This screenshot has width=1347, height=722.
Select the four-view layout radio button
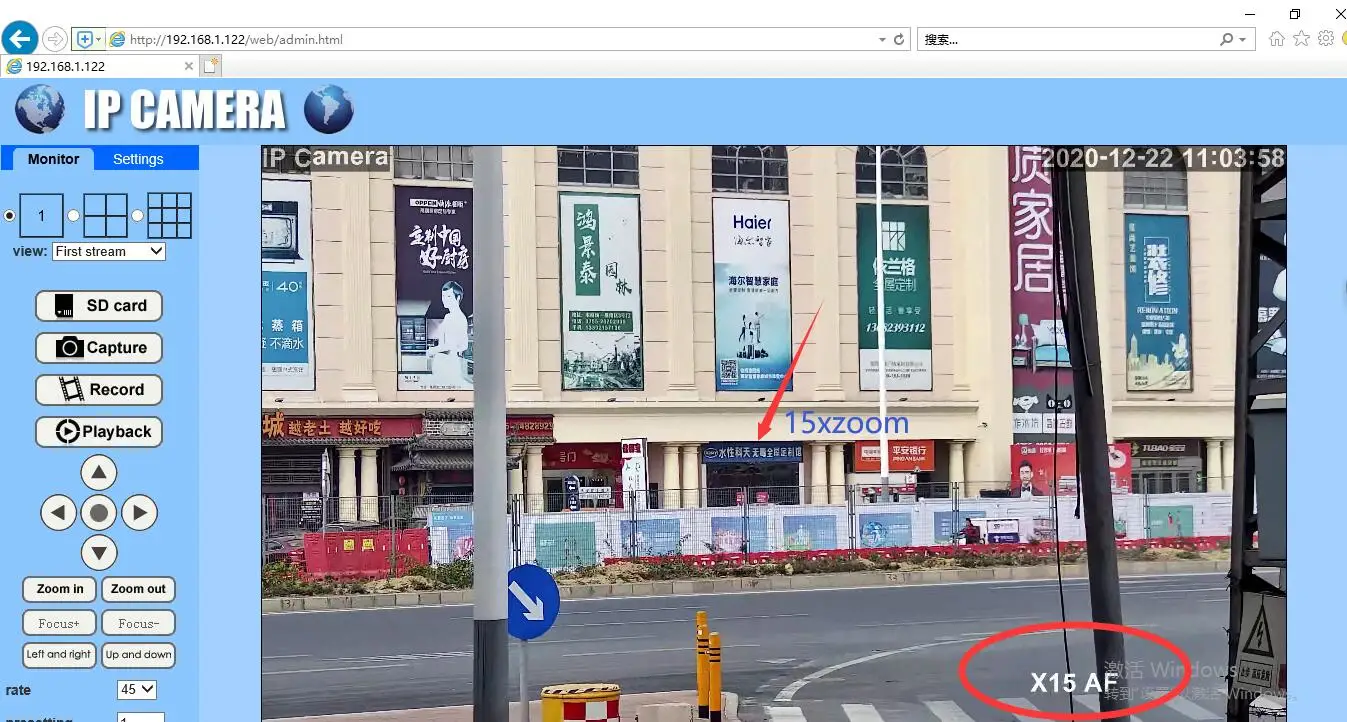point(73,215)
